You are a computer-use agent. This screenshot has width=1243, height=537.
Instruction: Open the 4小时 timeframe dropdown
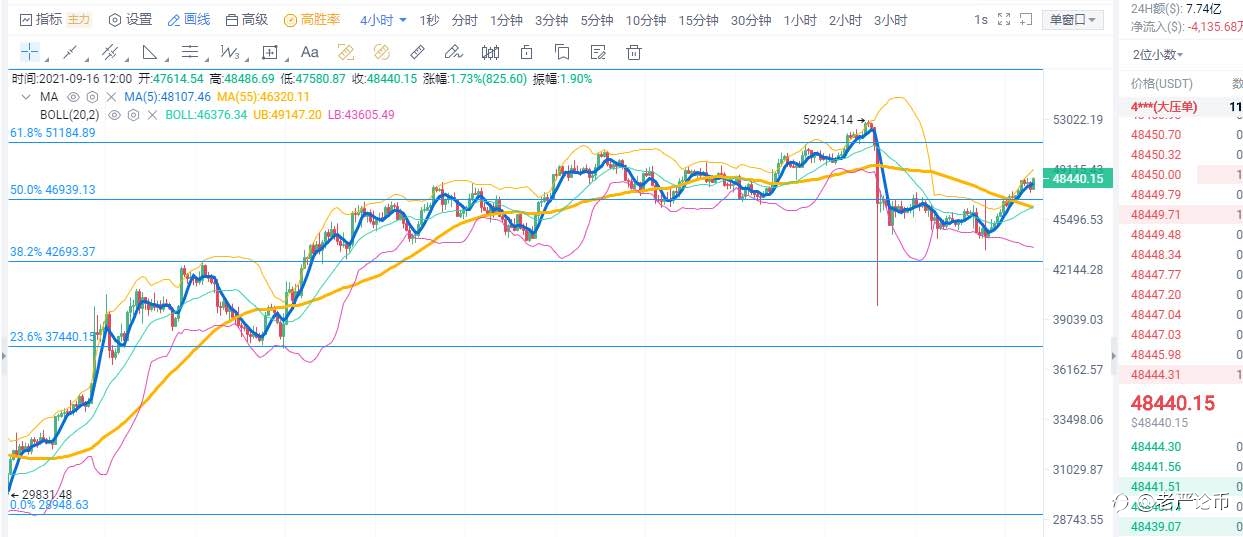(x=383, y=20)
